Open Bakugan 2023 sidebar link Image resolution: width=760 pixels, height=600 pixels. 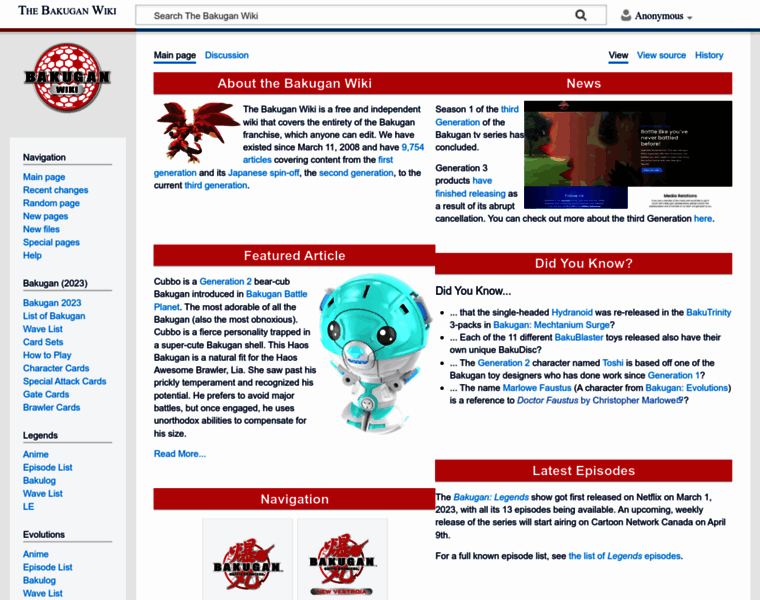tap(52, 303)
